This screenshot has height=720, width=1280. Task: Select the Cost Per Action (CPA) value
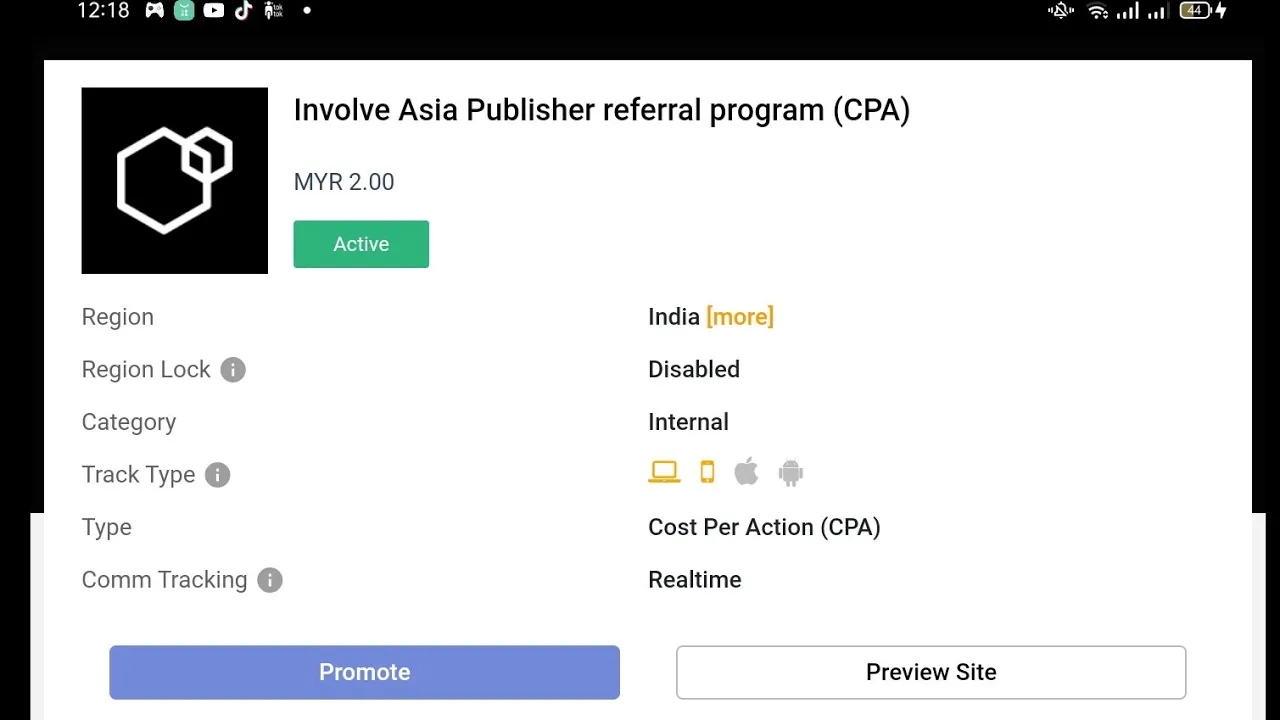tap(764, 527)
